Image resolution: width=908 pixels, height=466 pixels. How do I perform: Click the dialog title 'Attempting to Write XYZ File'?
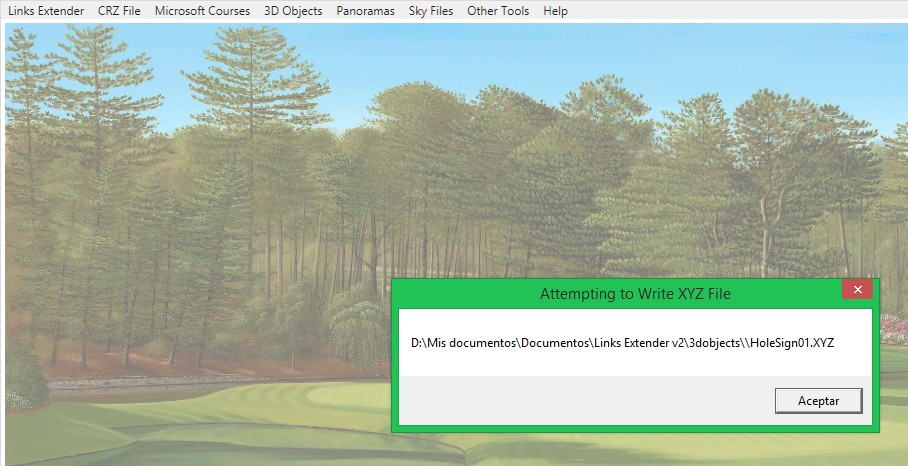coord(635,294)
